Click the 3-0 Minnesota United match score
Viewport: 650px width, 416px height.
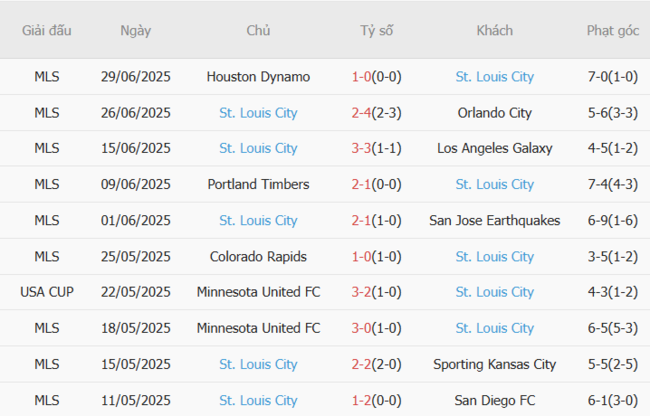pos(361,328)
